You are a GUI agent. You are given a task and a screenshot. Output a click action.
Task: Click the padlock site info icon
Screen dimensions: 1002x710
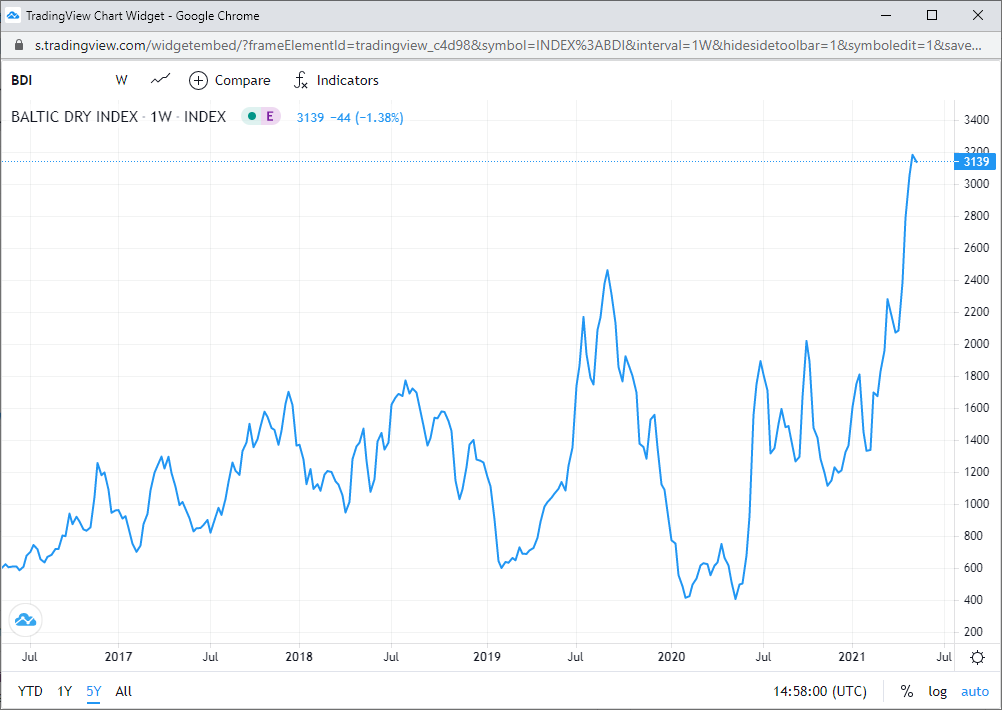[19, 46]
